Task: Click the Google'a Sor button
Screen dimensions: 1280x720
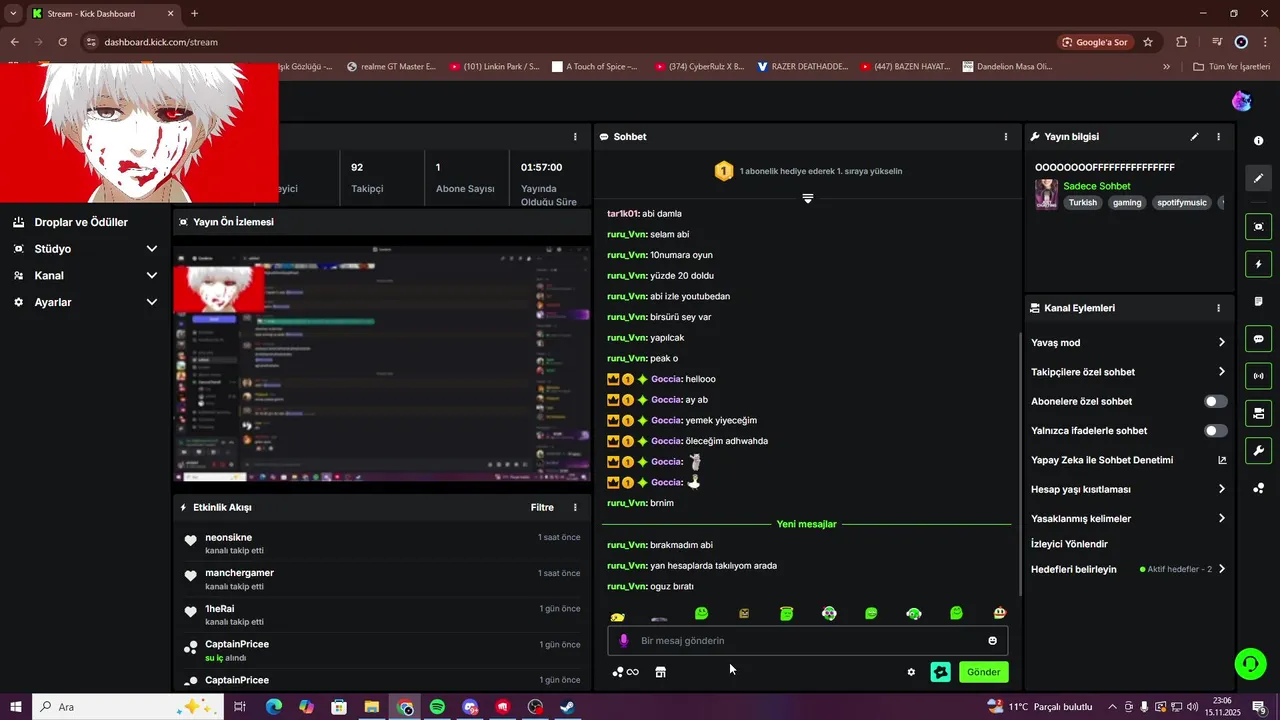Action: [1095, 42]
